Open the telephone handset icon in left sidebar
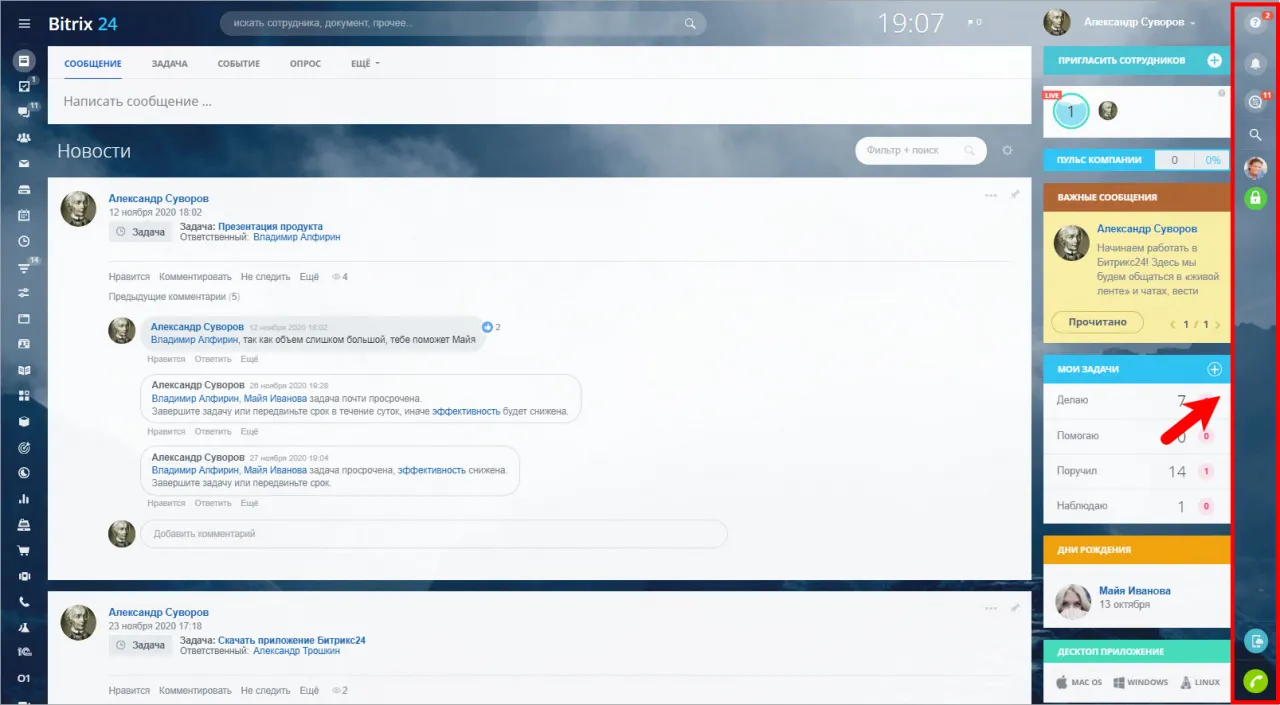The height and width of the screenshot is (705, 1280). (24, 602)
